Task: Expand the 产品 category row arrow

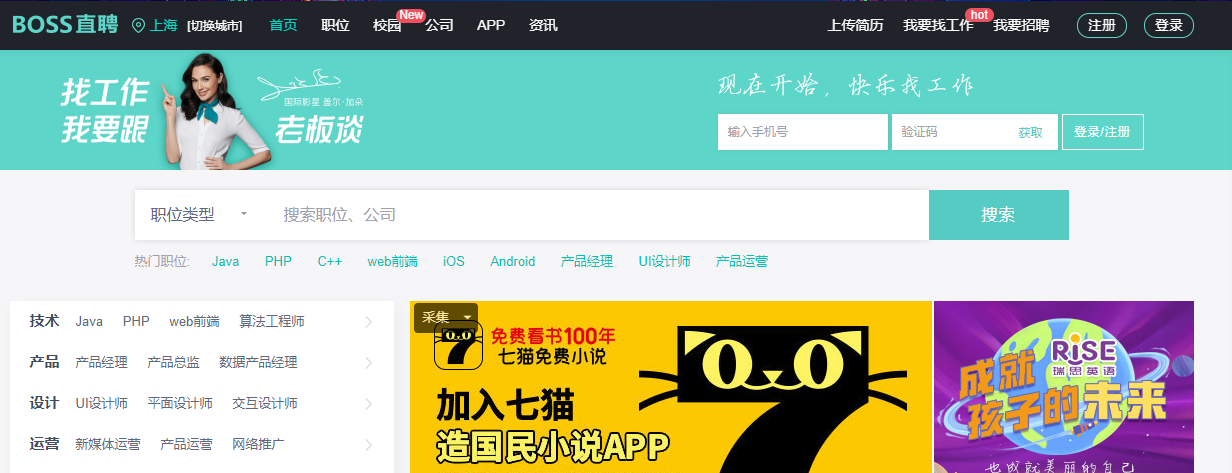Action: click(368, 363)
